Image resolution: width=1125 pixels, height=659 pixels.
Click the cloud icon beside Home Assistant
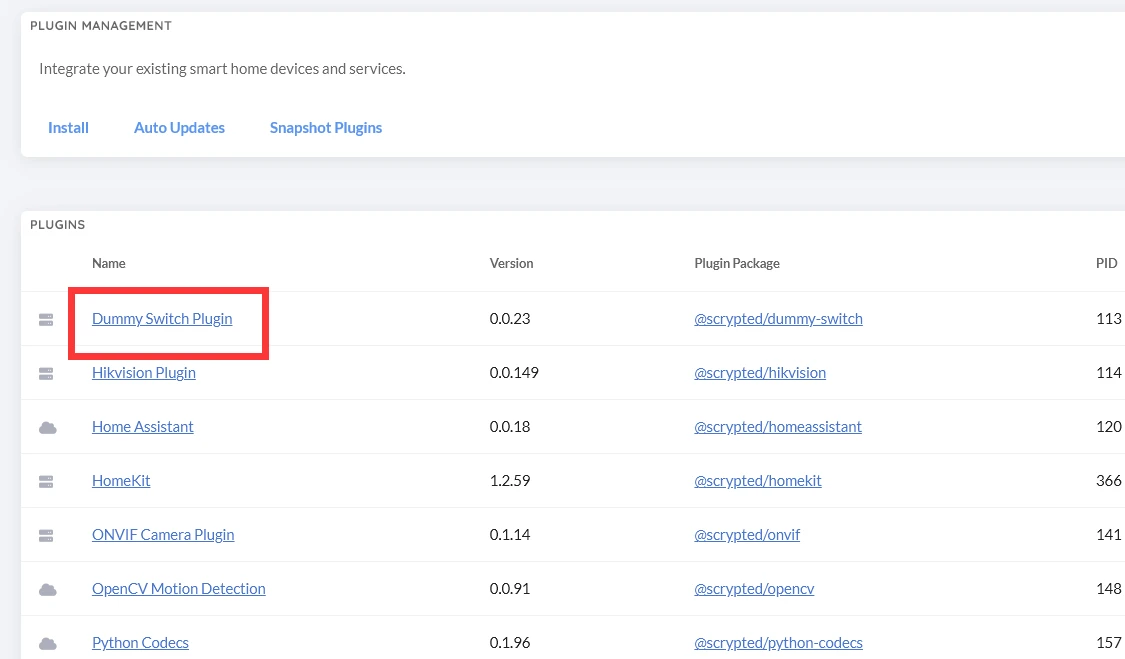(47, 427)
